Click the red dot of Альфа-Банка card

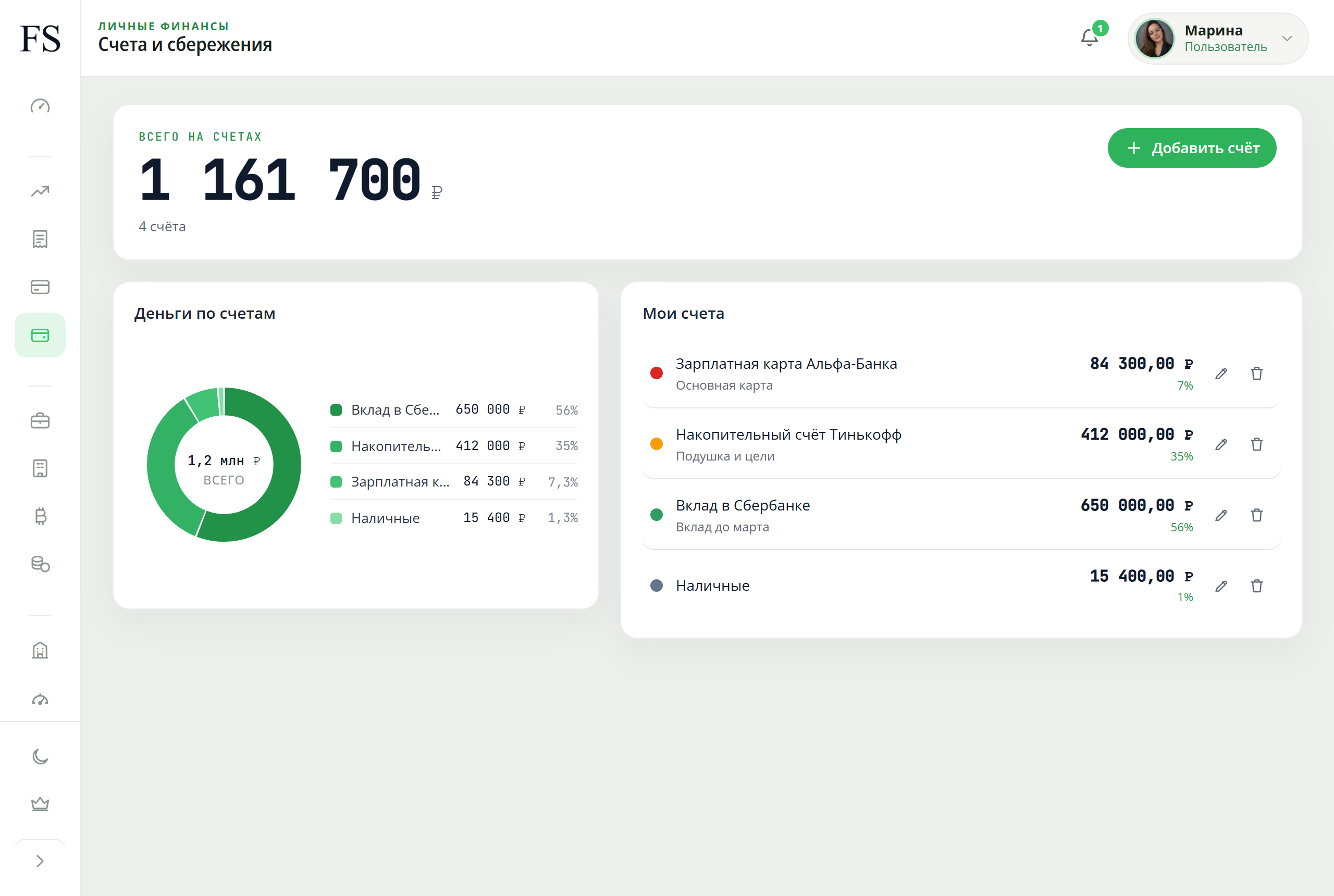click(657, 373)
